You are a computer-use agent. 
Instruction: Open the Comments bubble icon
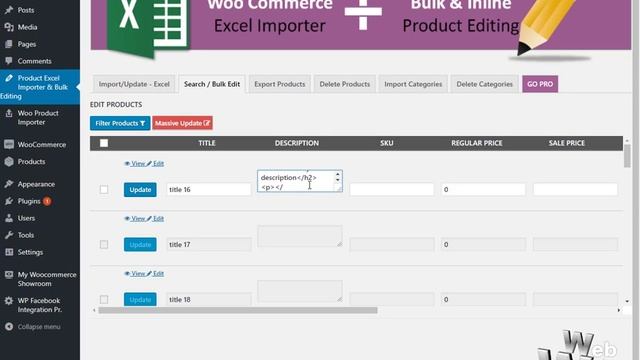9,61
